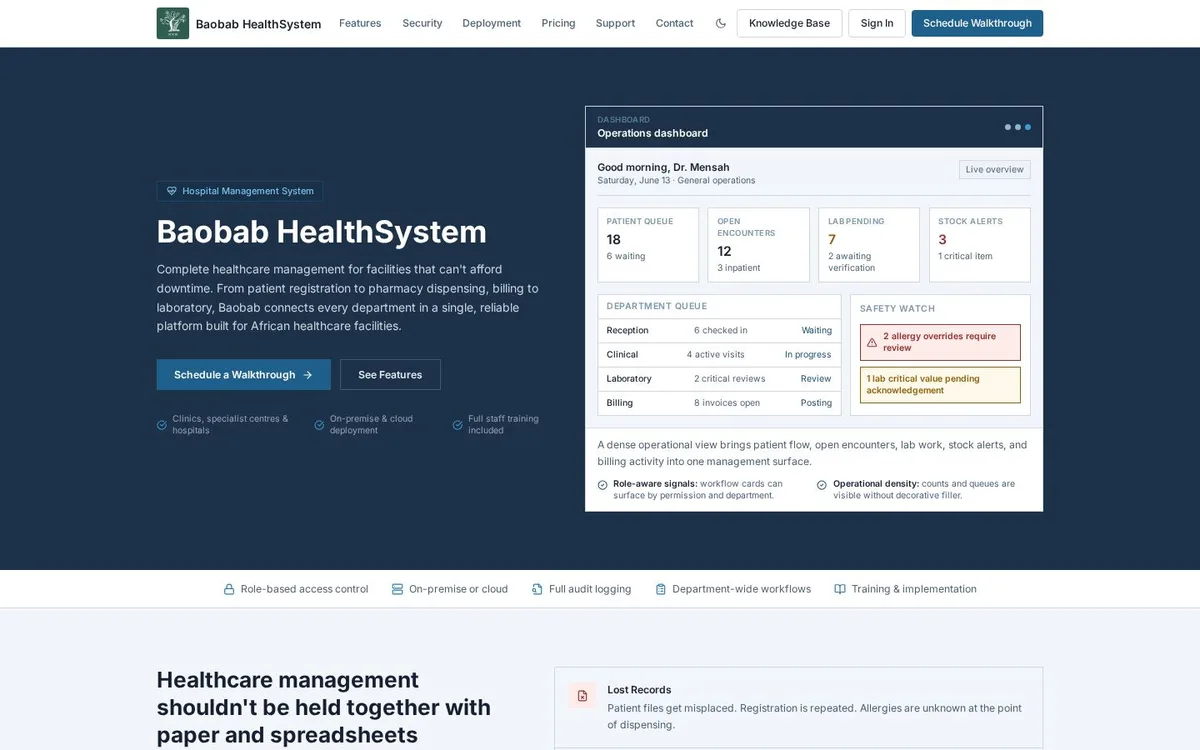
Task: Toggle dark mode moon icon
Action: [x=721, y=23]
